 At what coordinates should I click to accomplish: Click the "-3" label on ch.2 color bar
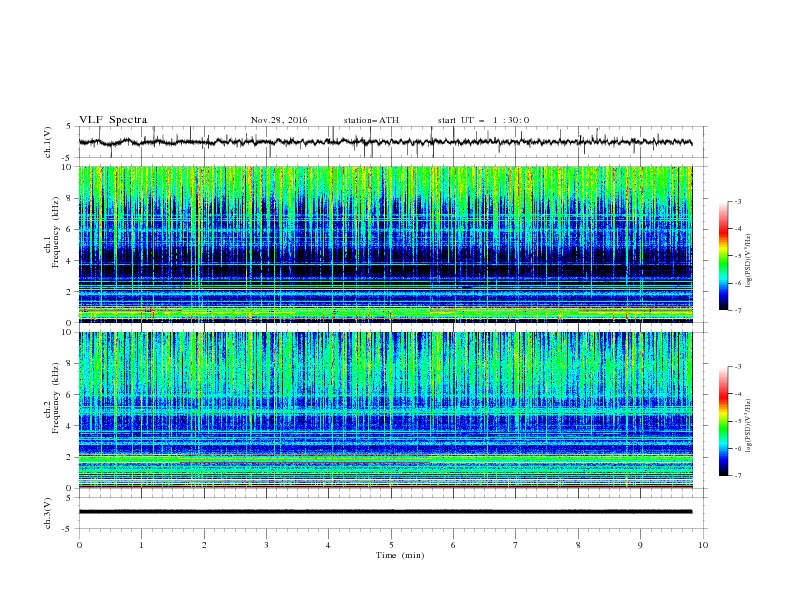[x=738, y=367]
